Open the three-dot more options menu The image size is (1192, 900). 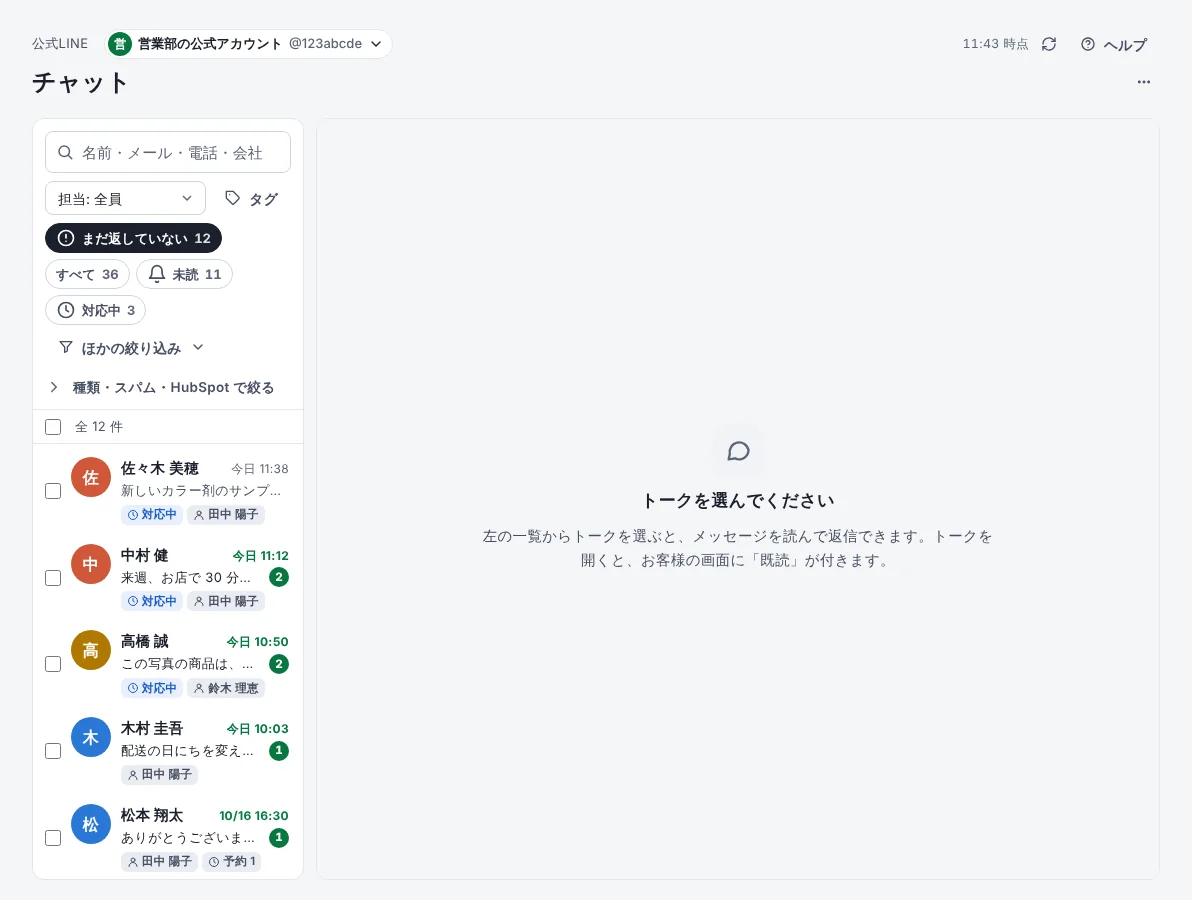(1143, 82)
